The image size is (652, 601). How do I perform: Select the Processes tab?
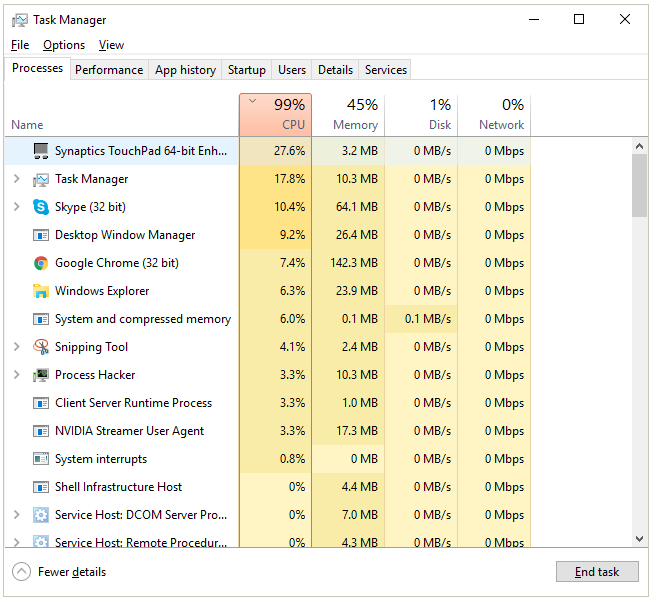point(37,68)
